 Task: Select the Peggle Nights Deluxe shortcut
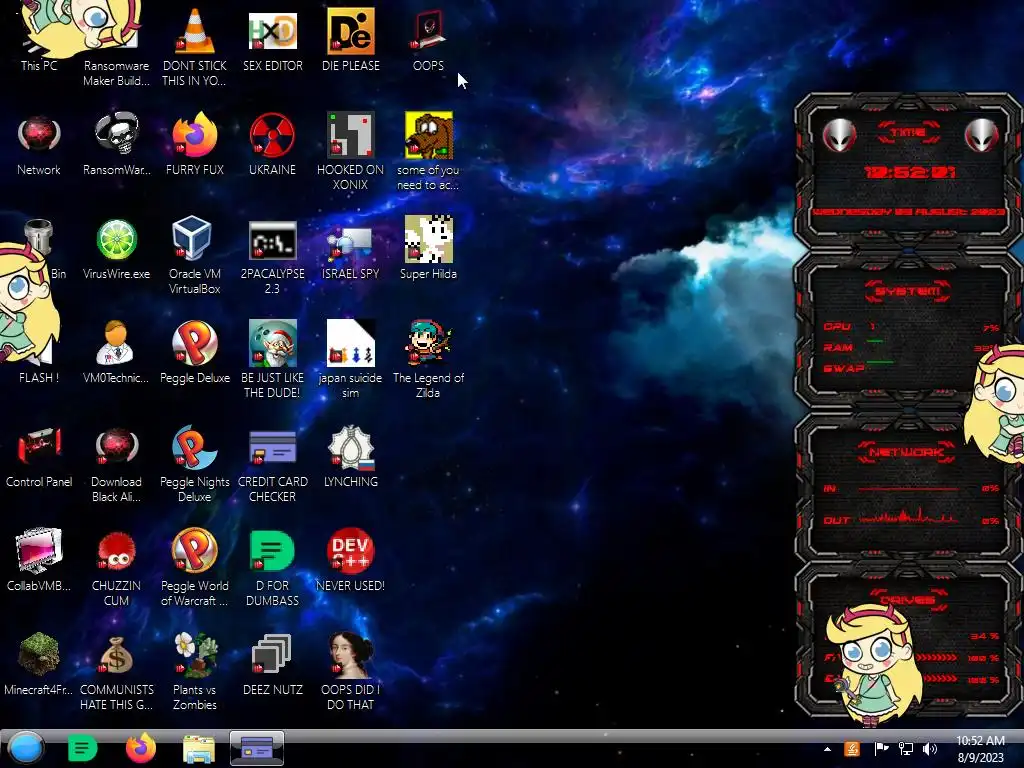[x=195, y=464]
